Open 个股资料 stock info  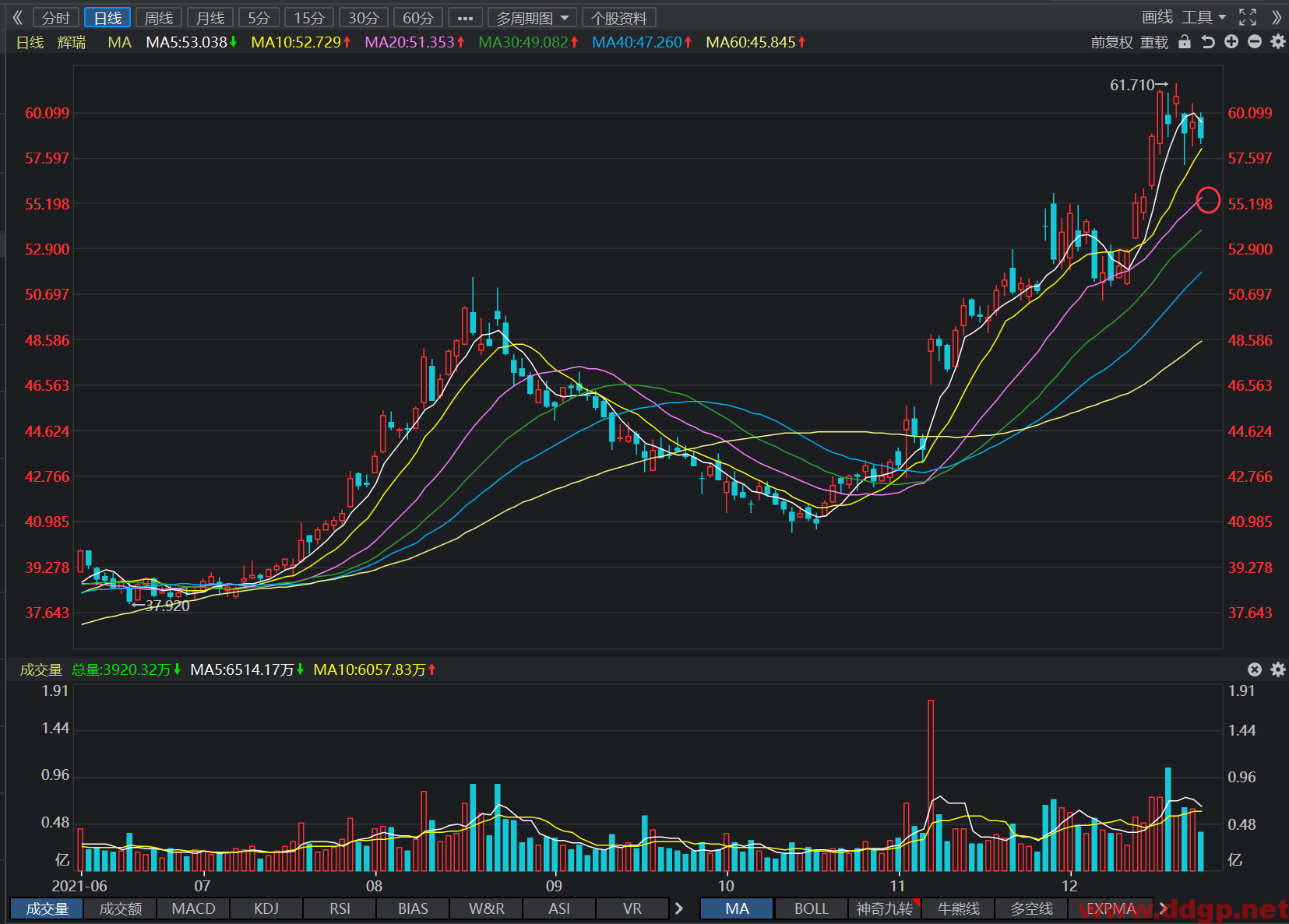tap(619, 17)
